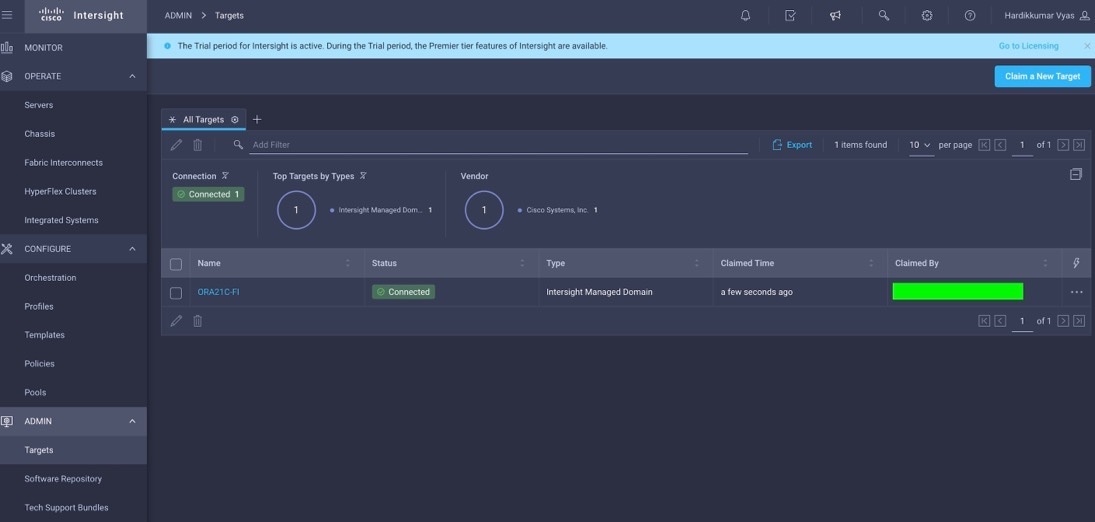Viewport: 1095px width, 522px height.
Task: Open the notifications bell
Action: 745,15
